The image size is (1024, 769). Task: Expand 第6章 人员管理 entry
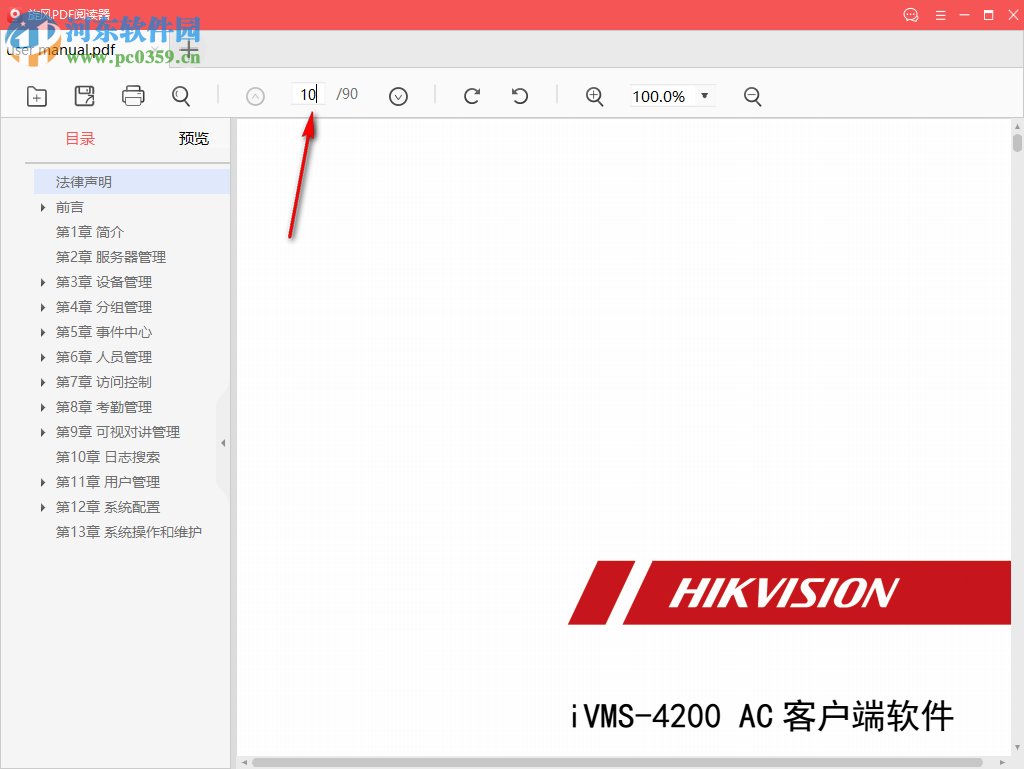(43, 357)
